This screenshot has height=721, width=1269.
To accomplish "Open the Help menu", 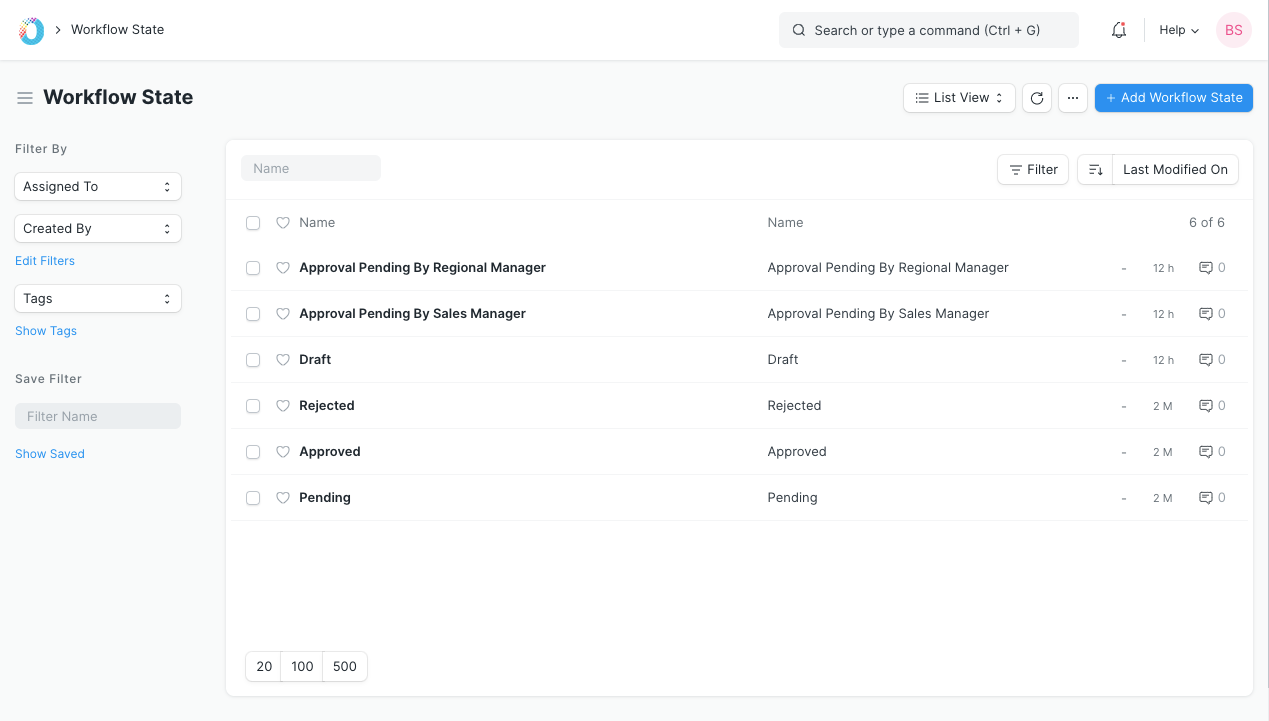I will tap(1178, 30).
